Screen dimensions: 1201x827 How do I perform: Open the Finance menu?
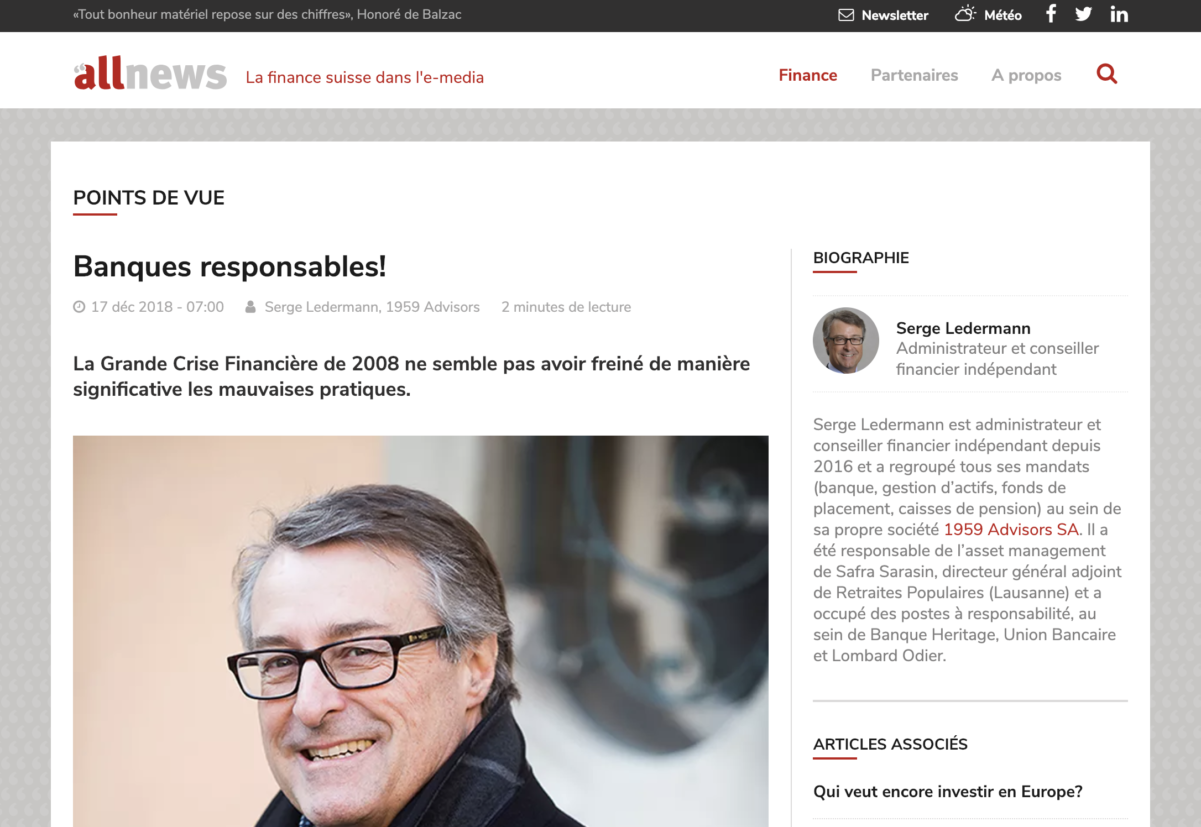pos(808,75)
